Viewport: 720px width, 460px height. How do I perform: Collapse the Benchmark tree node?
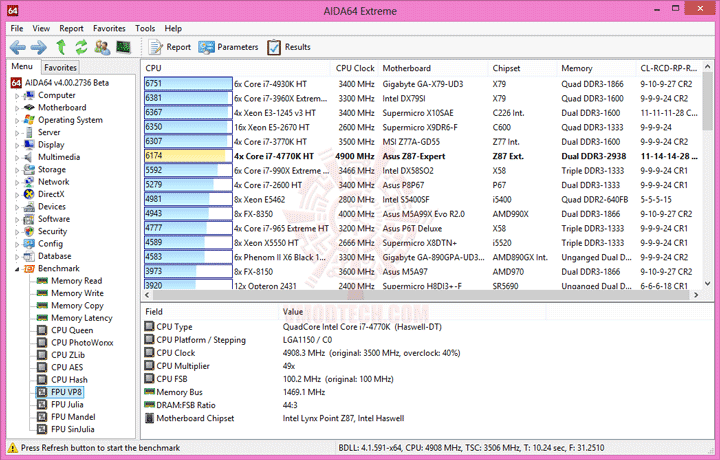point(17,269)
